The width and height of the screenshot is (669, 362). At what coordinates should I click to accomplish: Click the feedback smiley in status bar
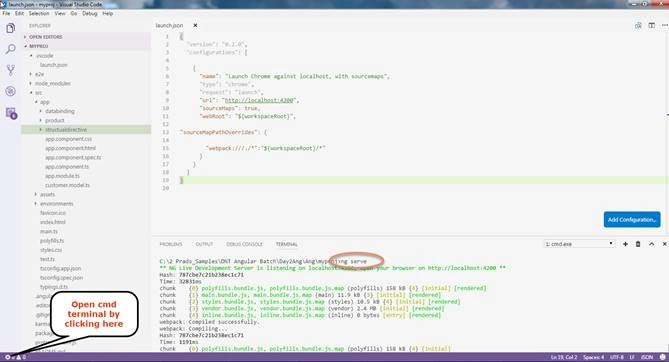[663, 357]
